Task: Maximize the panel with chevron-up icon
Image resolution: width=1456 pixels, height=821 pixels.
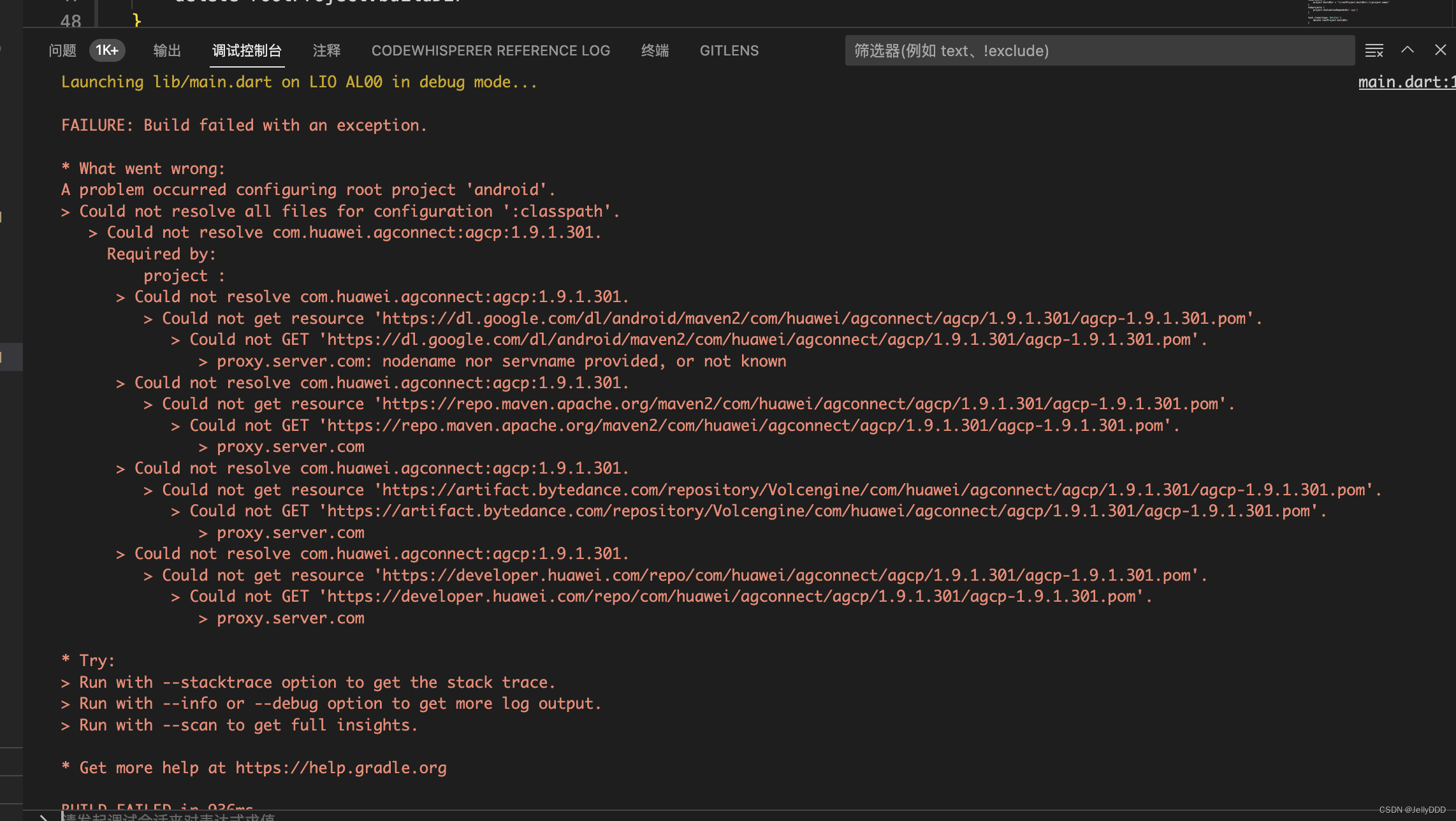Action: (1408, 50)
